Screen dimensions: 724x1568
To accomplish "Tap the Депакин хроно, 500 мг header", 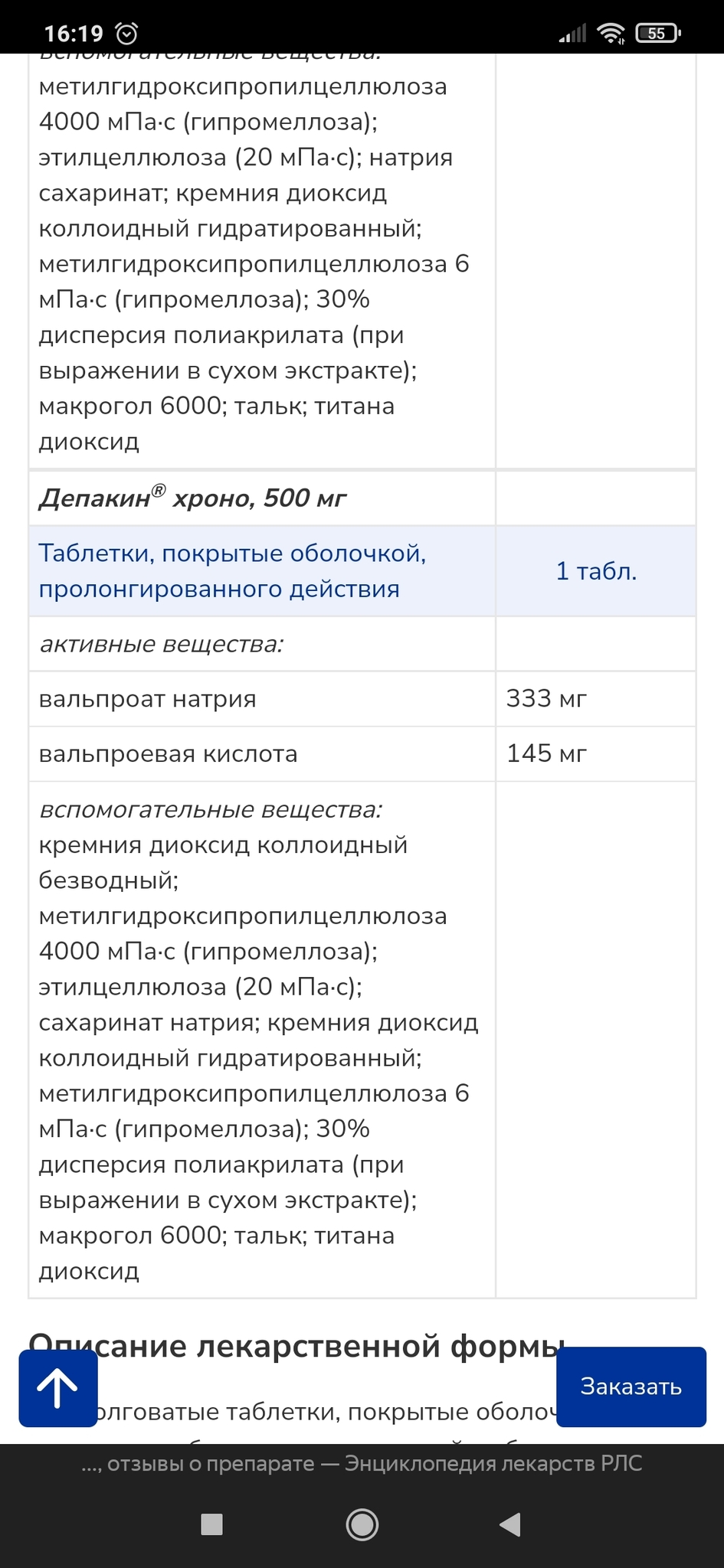I will pyautogui.click(x=193, y=498).
